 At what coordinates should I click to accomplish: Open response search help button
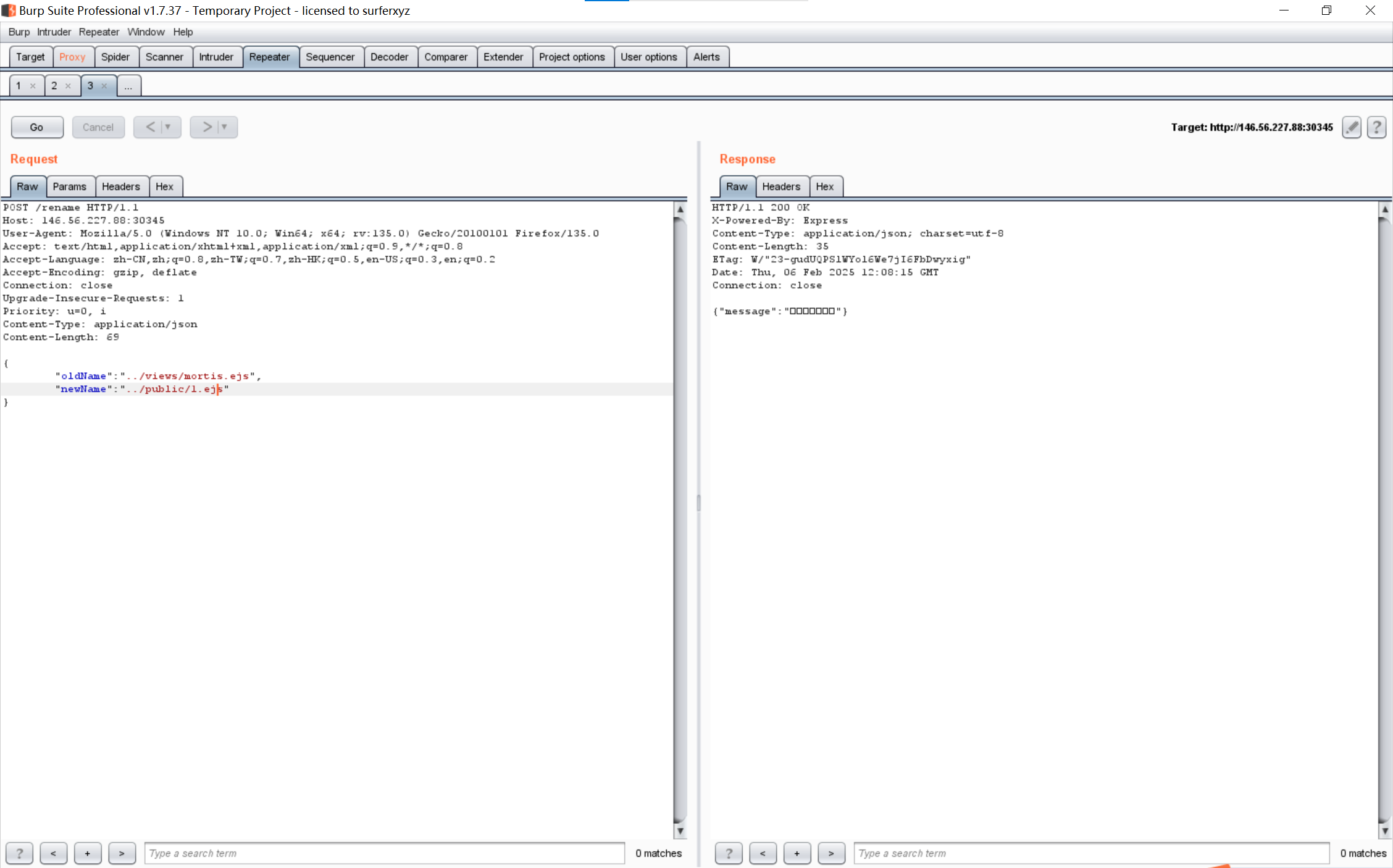(x=729, y=853)
